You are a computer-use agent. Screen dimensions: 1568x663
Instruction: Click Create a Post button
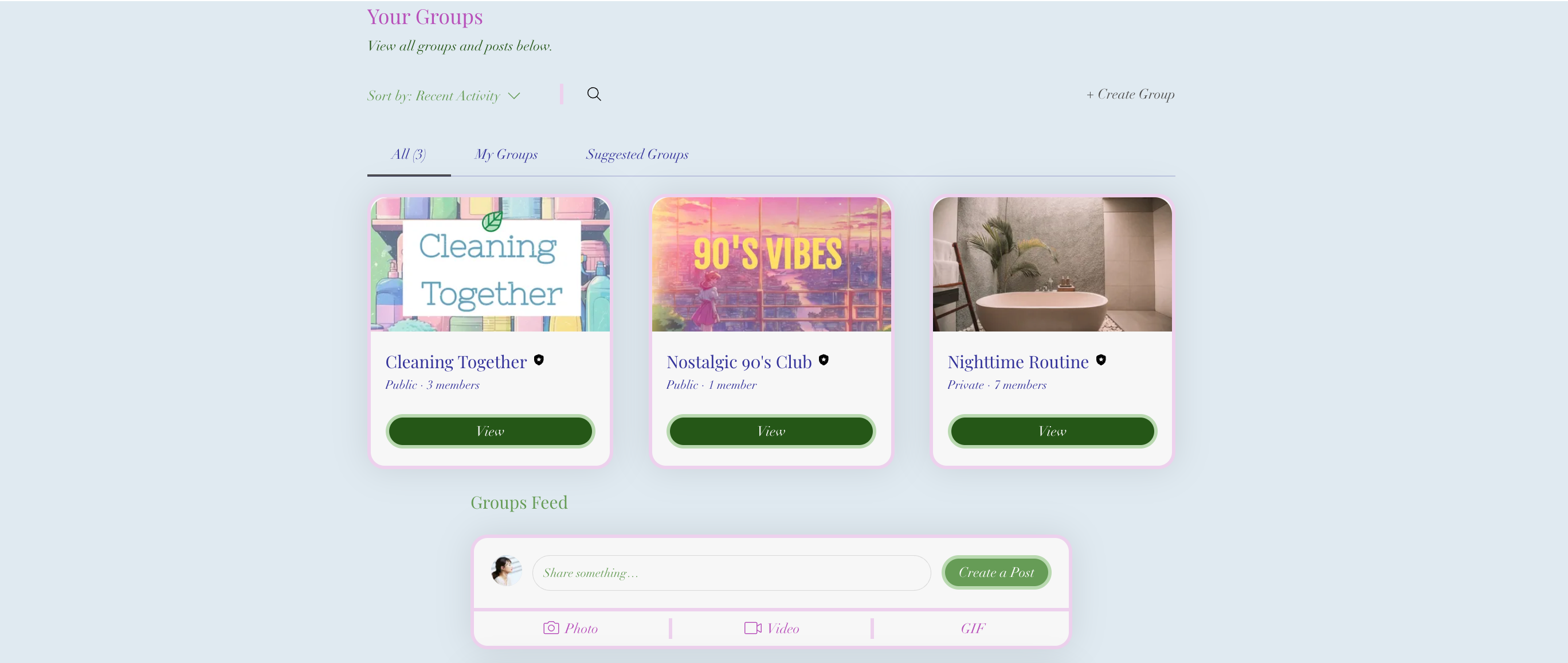click(996, 573)
